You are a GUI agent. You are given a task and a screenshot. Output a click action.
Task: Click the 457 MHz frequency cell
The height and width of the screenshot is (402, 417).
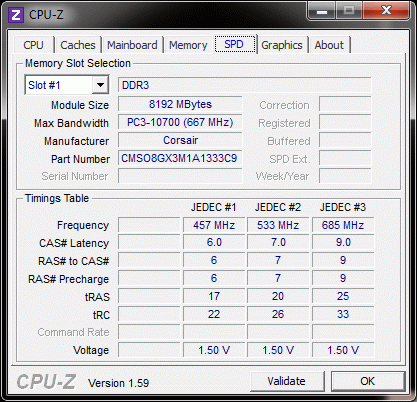pos(214,225)
